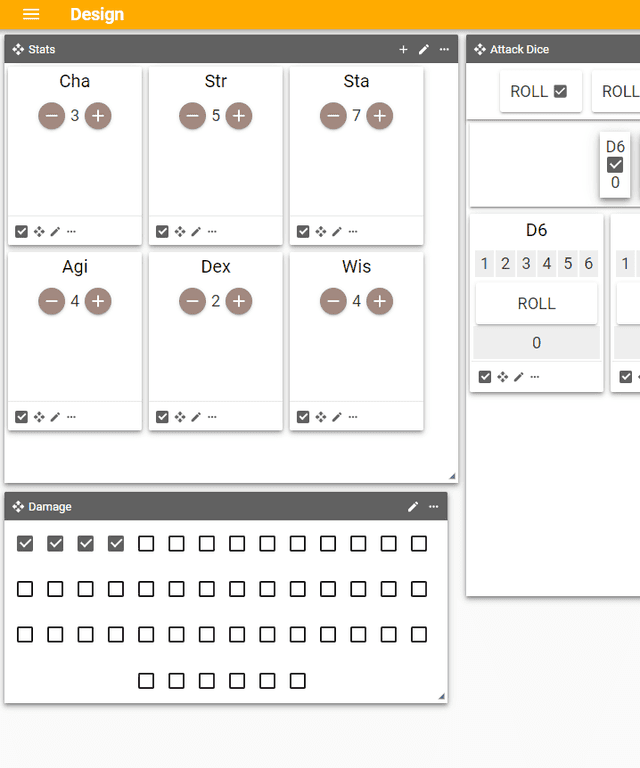
Task: Click the edit pencil on the Cha card
Action: pyautogui.click(x=55, y=231)
